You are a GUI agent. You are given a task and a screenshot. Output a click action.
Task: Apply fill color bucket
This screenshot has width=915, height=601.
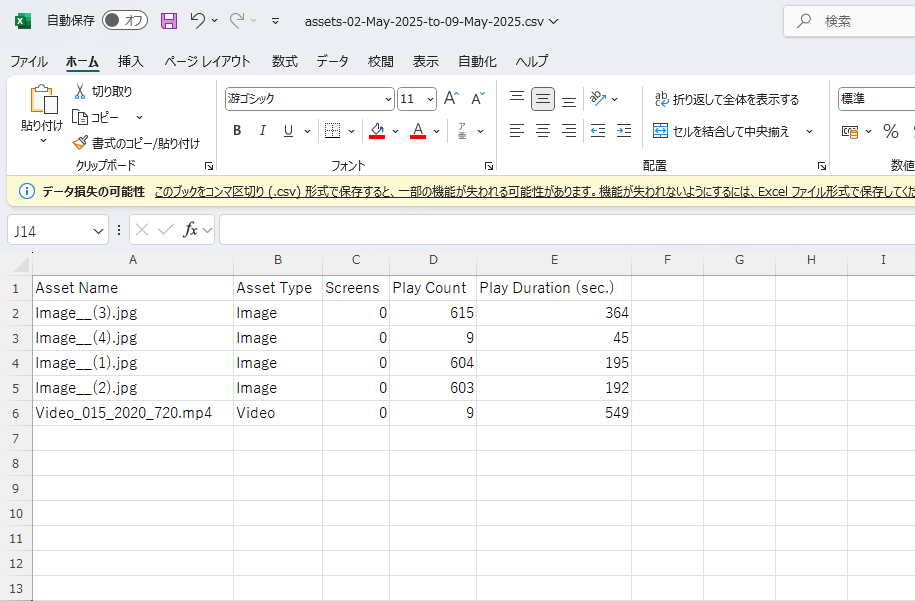[x=377, y=131]
